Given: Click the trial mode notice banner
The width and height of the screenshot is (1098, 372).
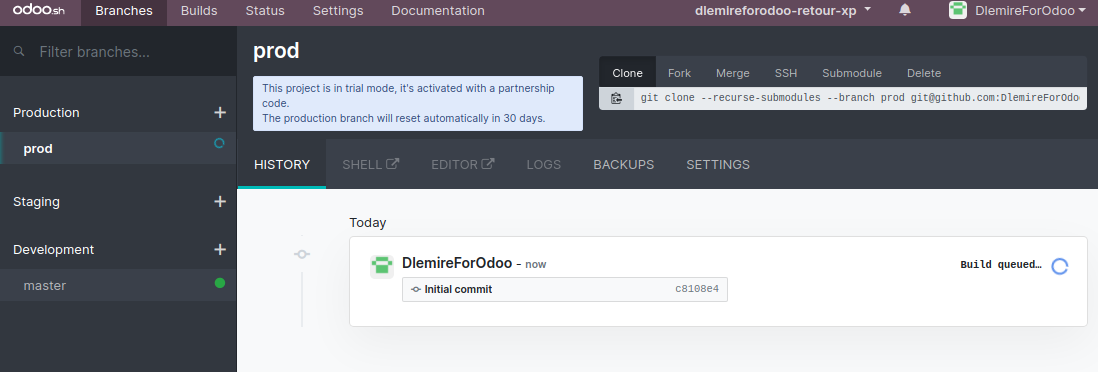Looking at the screenshot, I should click(418, 104).
